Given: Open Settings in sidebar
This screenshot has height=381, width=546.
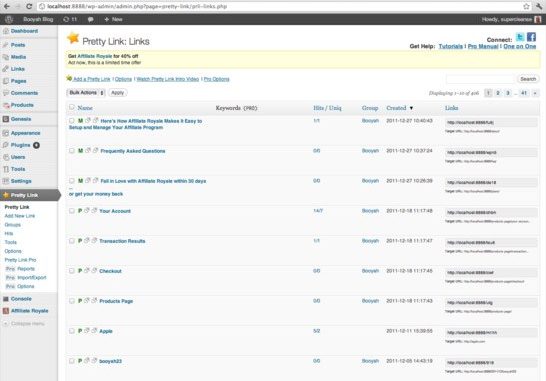Looking at the screenshot, I should pyautogui.click(x=21, y=181).
